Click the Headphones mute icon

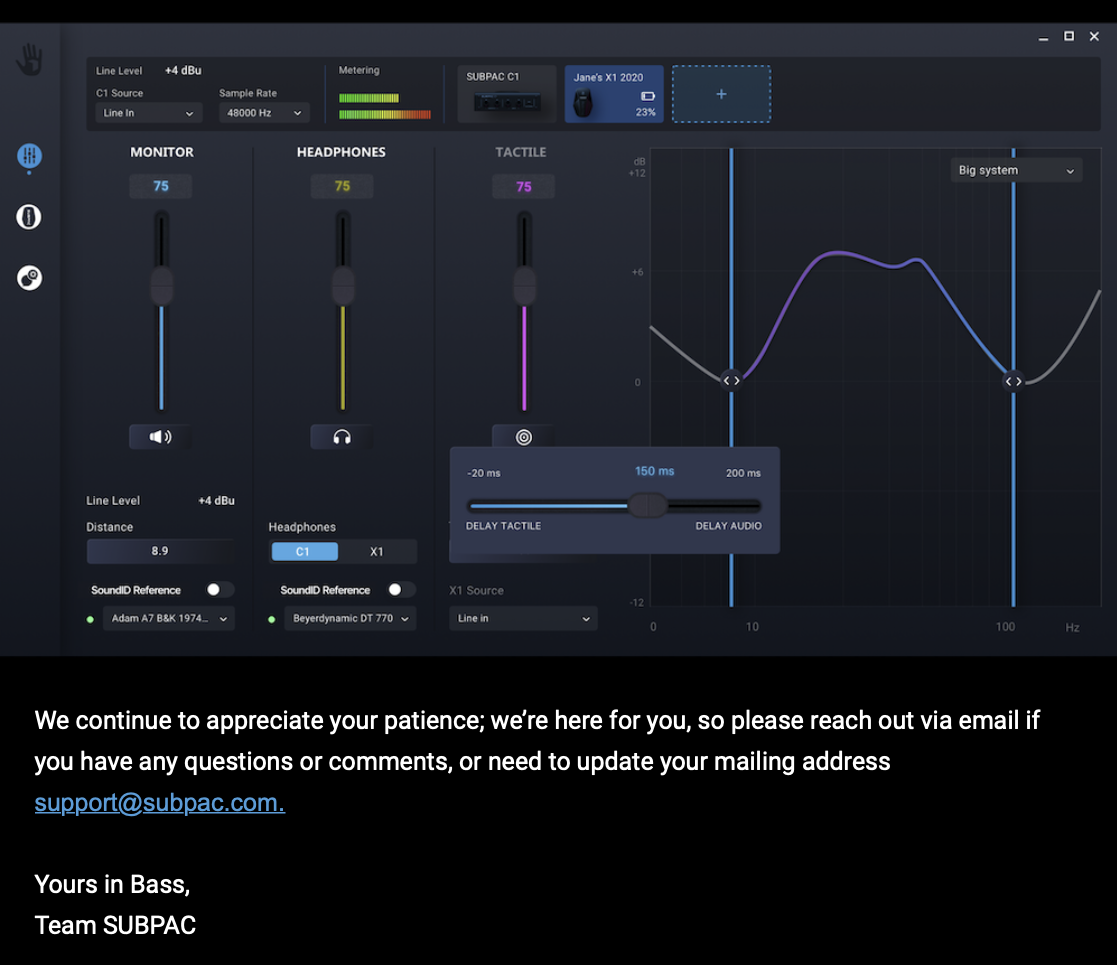(x=342, y=437)
